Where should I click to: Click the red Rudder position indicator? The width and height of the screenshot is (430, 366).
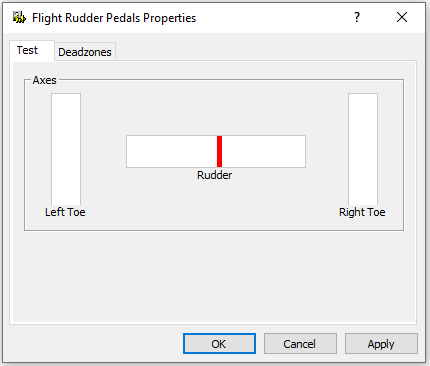(219, 151)
